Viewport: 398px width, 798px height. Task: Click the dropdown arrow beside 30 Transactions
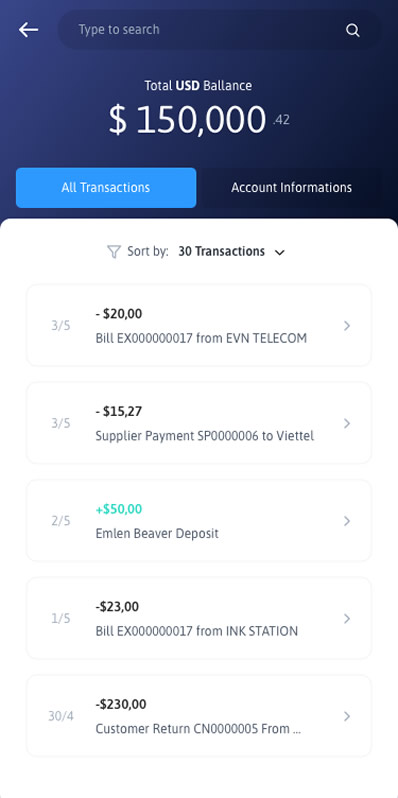(279, 252)
